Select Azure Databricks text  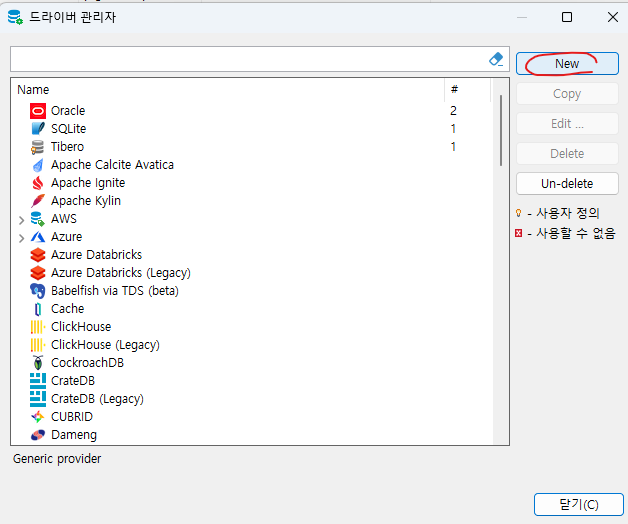[x=97, y=255]
